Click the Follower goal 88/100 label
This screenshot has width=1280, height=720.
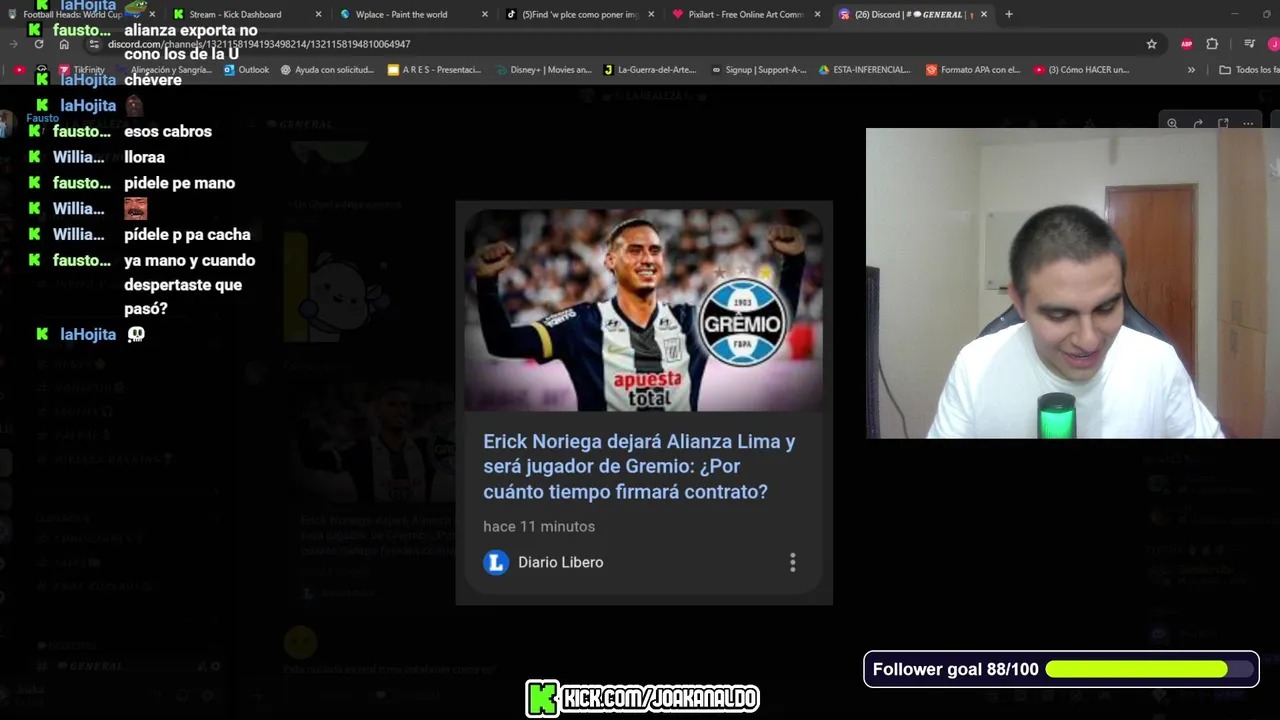pyautogui.click(x=955, y=669)
